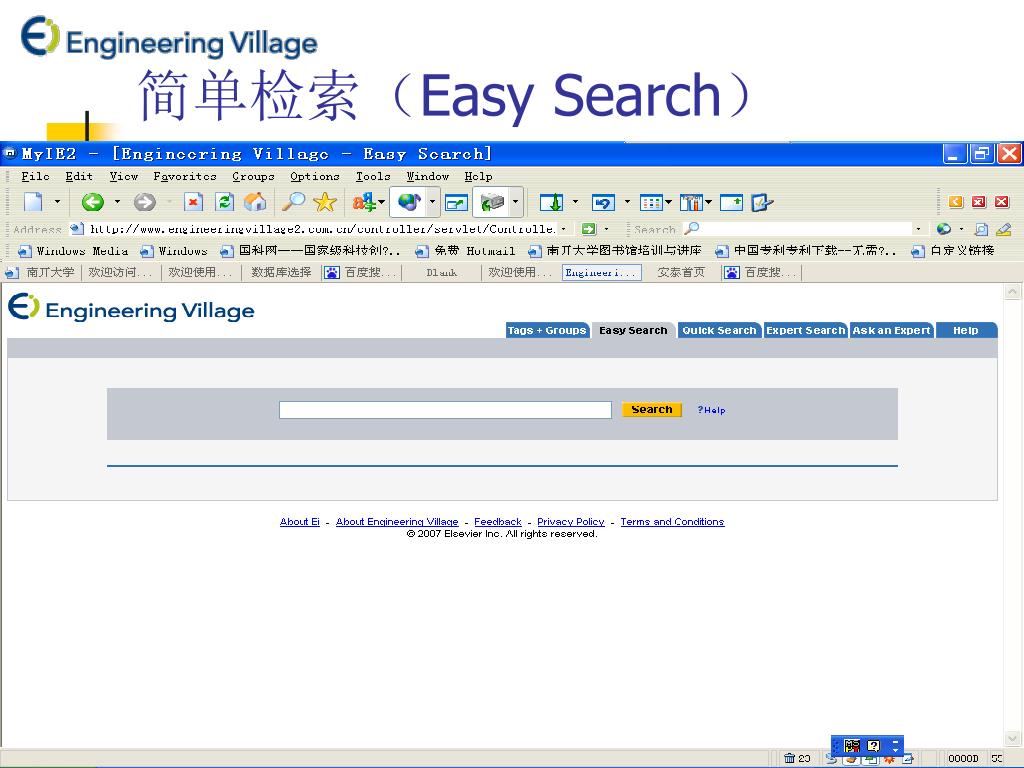This screenshot has height=768, width=1024.
Task: Open the Help tab on Engineering Village
Action: (x=965, y=330)
